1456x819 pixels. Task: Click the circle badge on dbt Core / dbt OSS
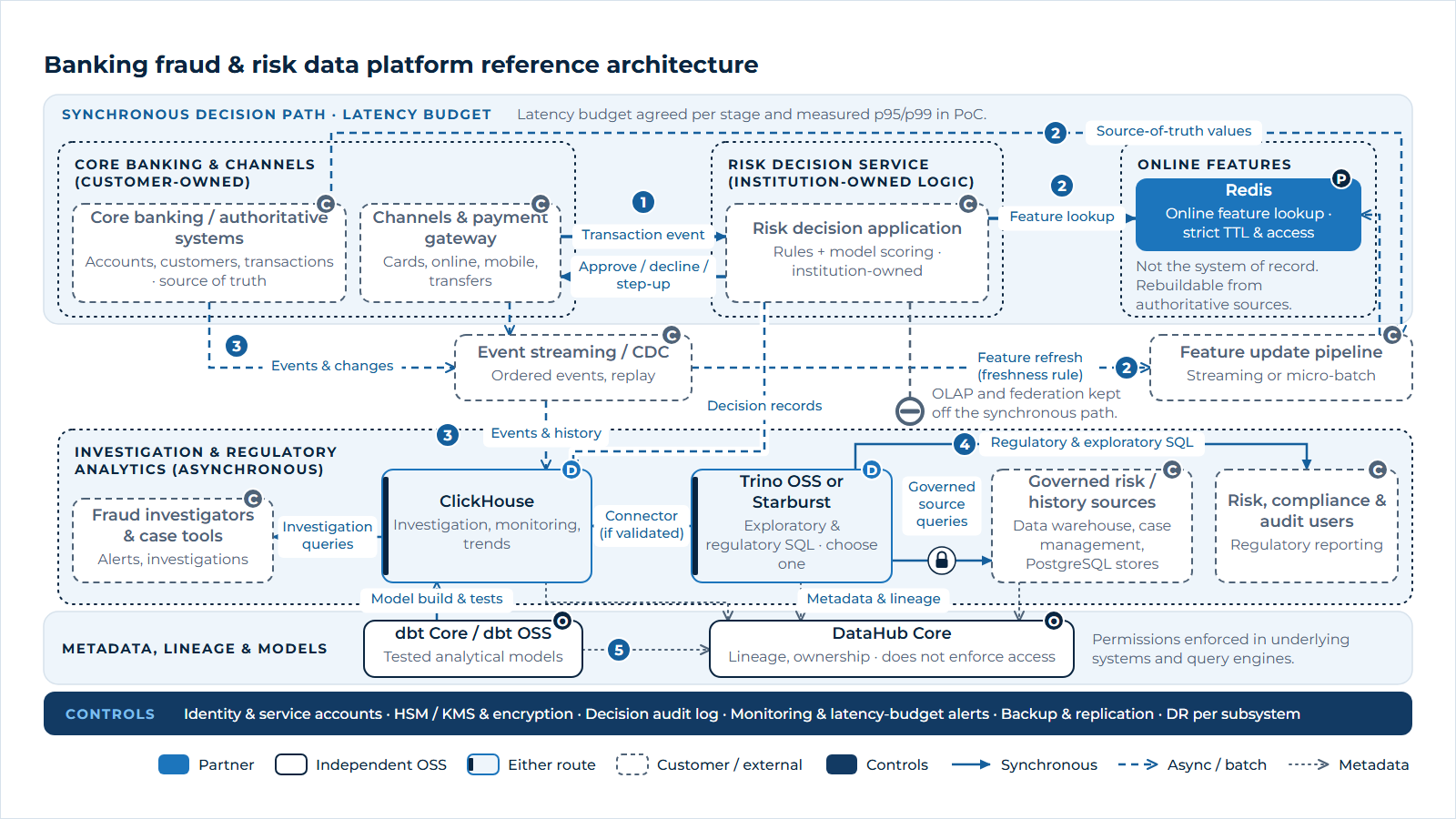562,621
